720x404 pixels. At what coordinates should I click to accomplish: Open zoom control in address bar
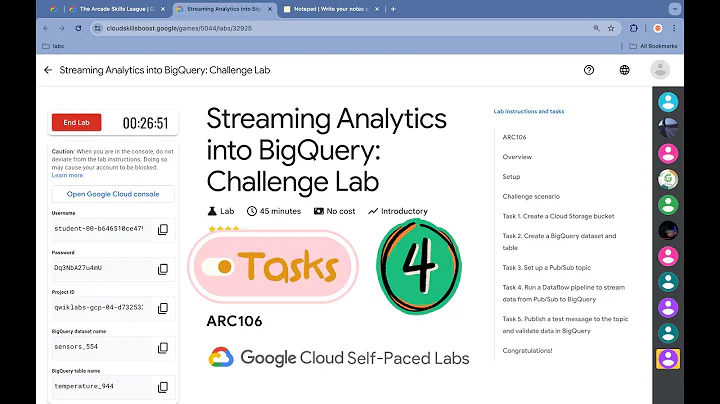pos(596,28)
